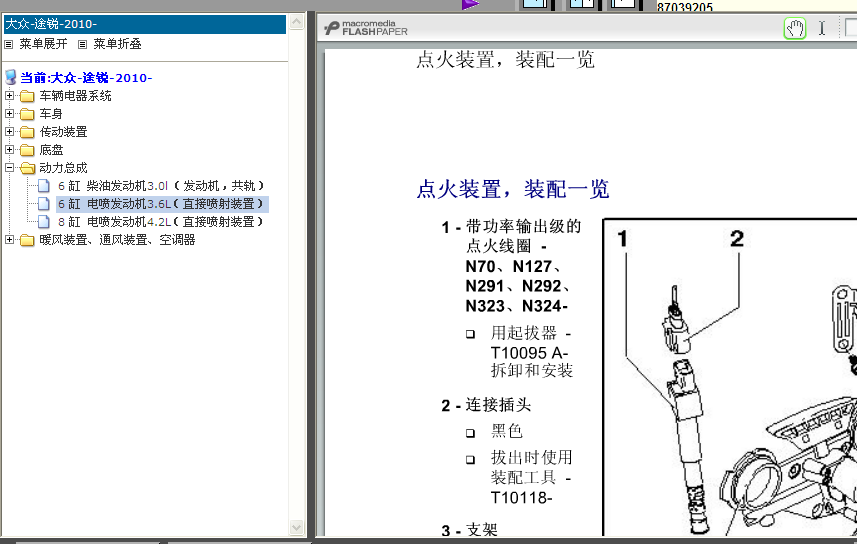Click the folder icon for 传动装置
The image size is (857, 544).
click(27, 132)
